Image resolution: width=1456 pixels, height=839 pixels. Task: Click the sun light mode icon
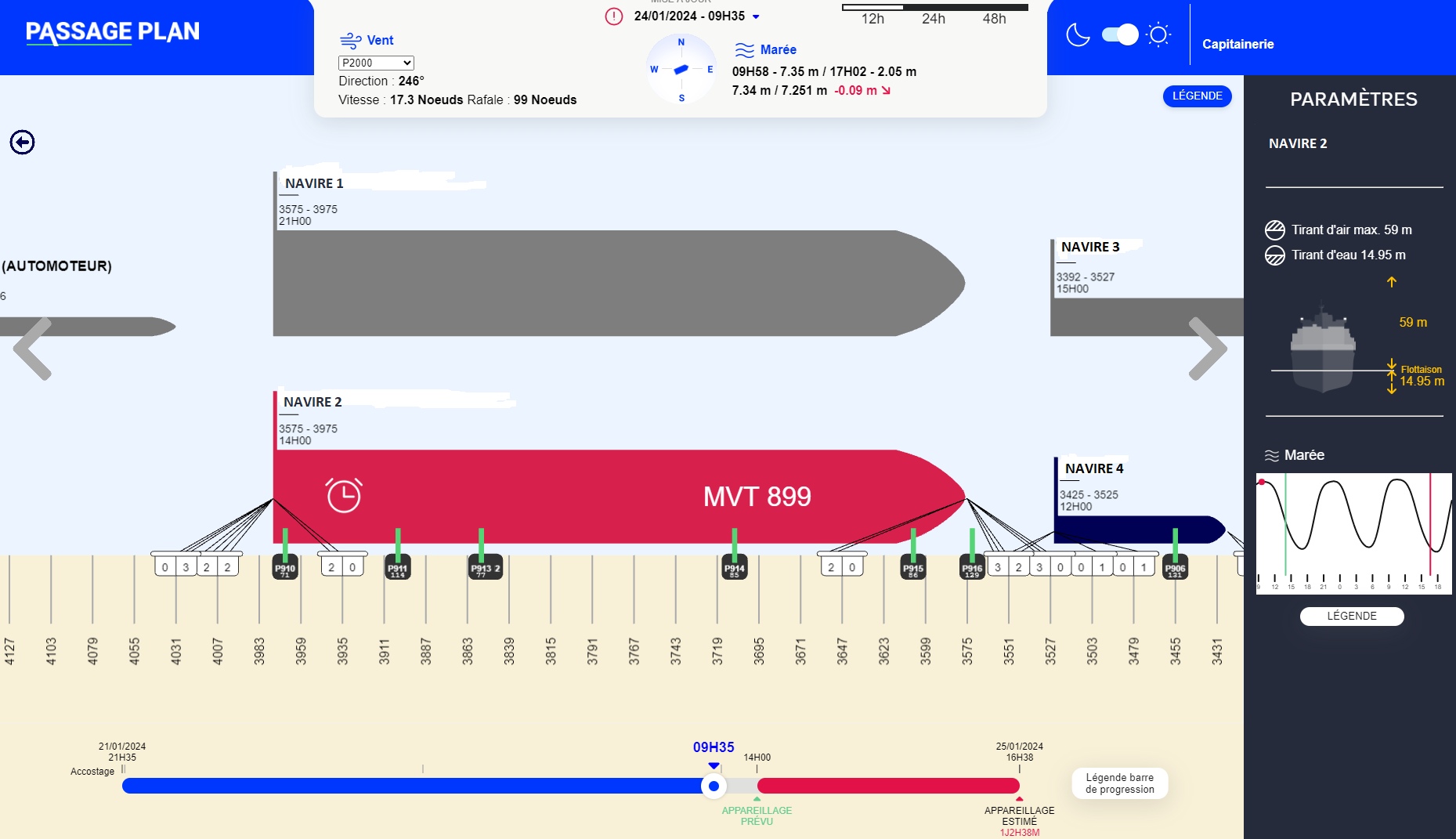[1158, 34]
